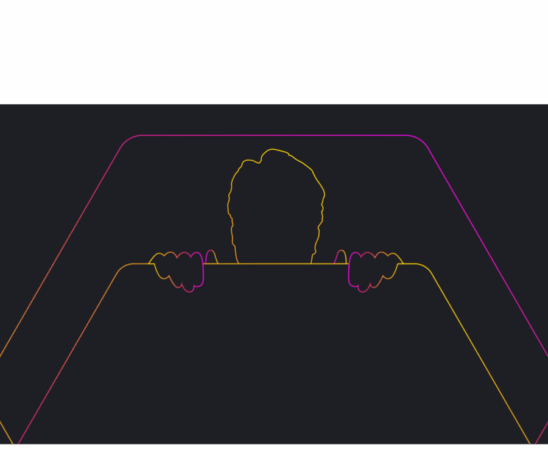Click the blank white area above illustration
The width and height of the screenshot is (548, 450).
[274, 52]
